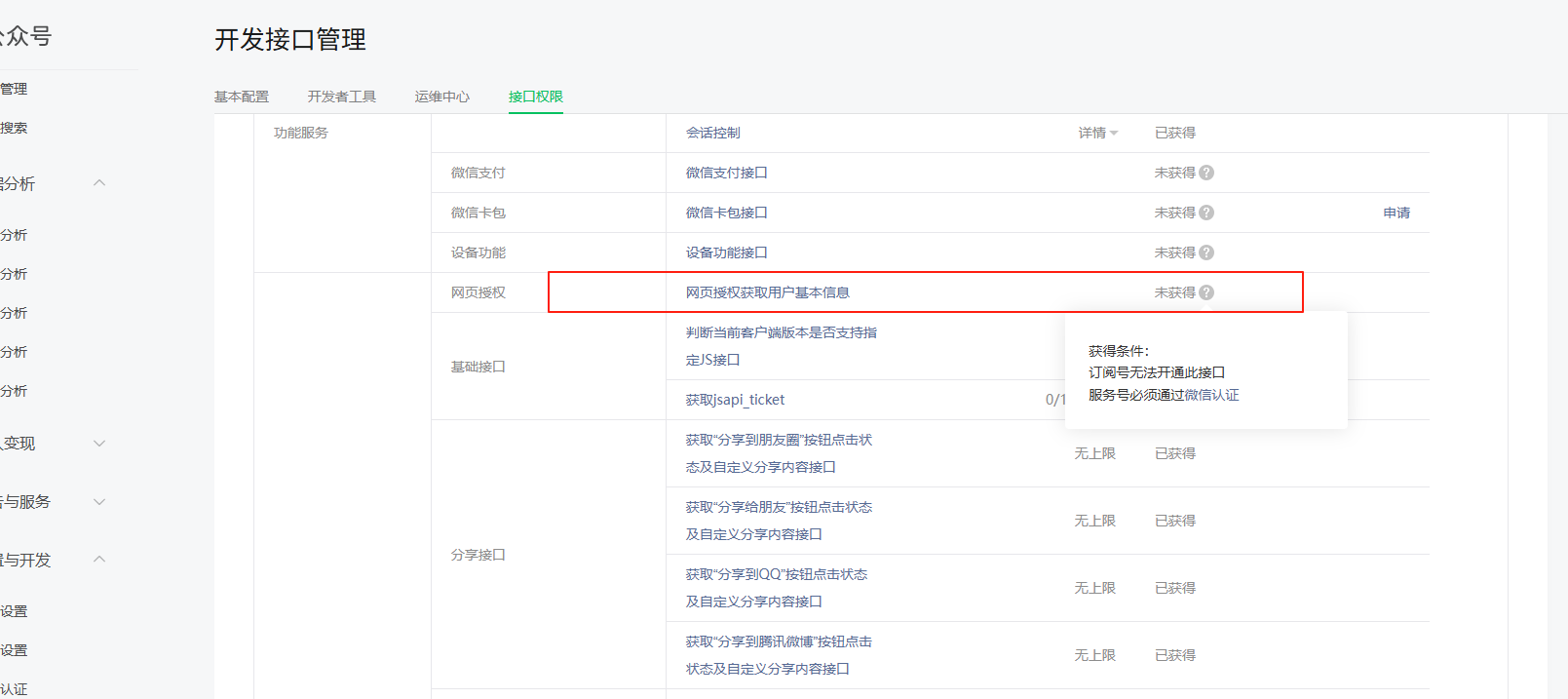Image resolution: width=1568 pixels, height=699 pixels.
Task: Click the 获得条件 tooltip heading
Action: pos(1119,351)
